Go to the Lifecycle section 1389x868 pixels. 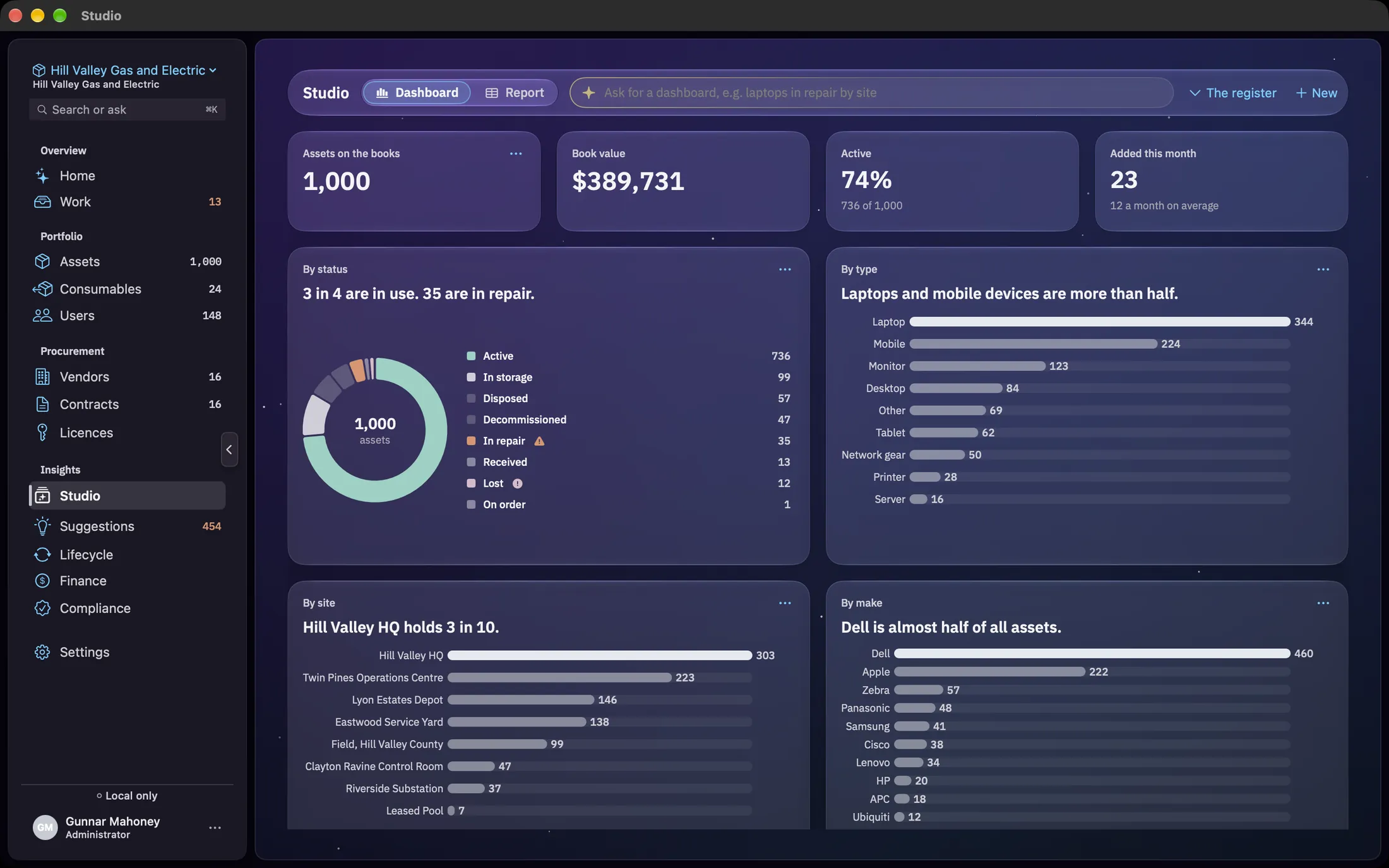coord(128,554)
